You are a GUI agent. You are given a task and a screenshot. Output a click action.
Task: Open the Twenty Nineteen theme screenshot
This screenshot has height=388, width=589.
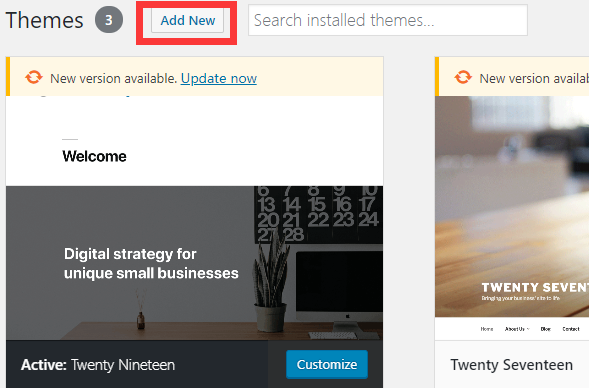[x=195, y=218]
